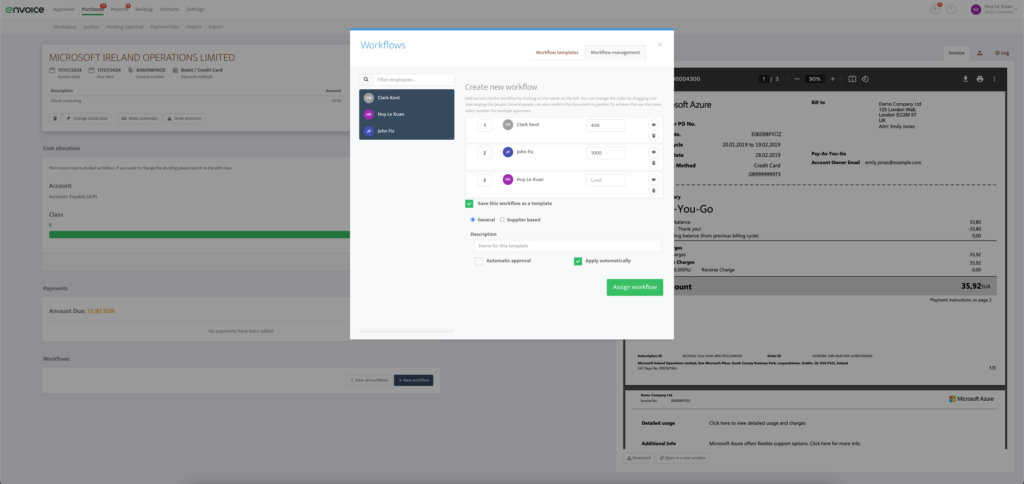Viewport: 1024px width, 484px height.
Task: Click John Fiz's avatar in workflow step 2
Action: [x=507, y=152]
